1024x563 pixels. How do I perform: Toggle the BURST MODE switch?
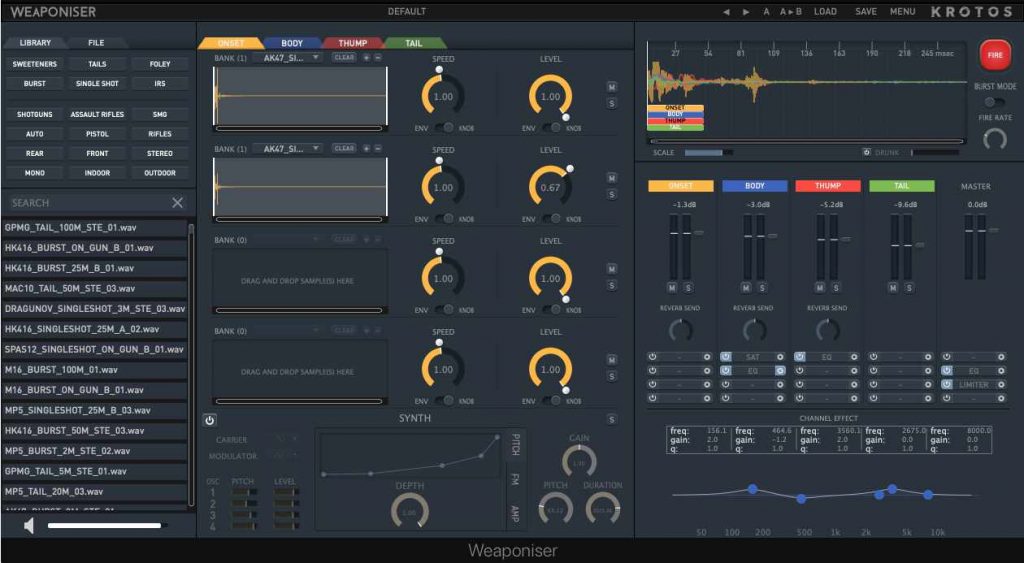pos(994,102)
